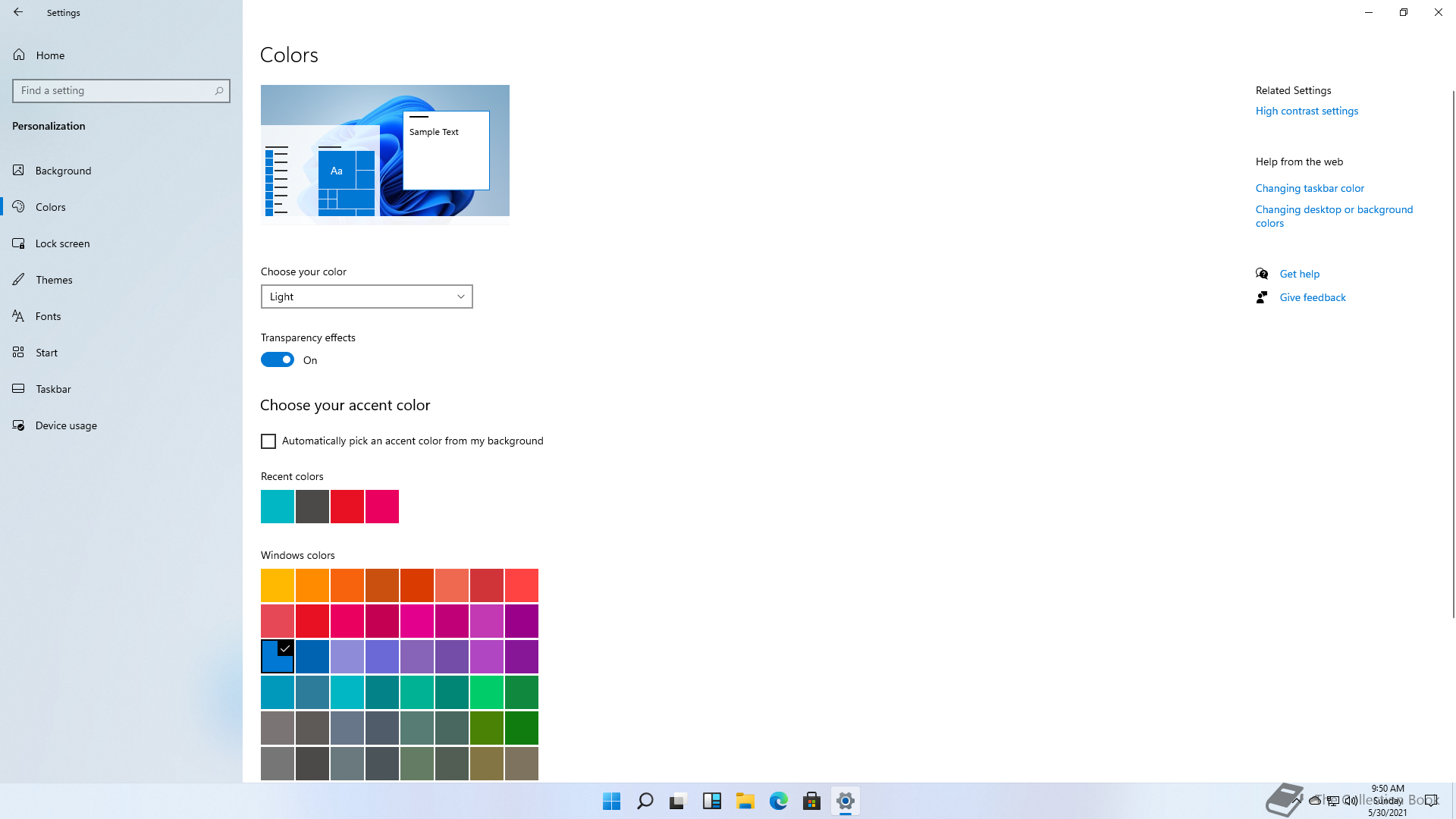Pick the dark gray recent color swatch
The image size is (1456, 819).
tap(312, 507)
